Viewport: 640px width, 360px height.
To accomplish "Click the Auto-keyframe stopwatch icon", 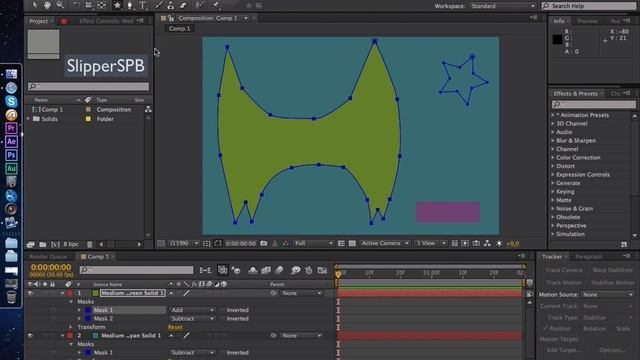I will [309, 270].
